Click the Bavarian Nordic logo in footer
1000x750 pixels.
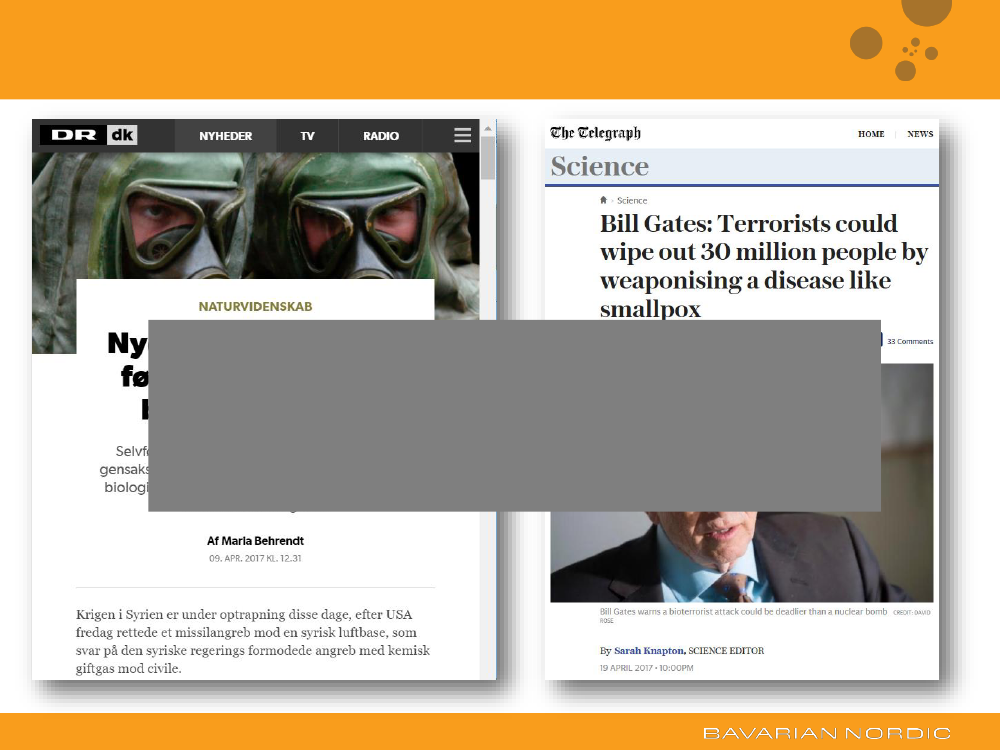pos(826,733)
